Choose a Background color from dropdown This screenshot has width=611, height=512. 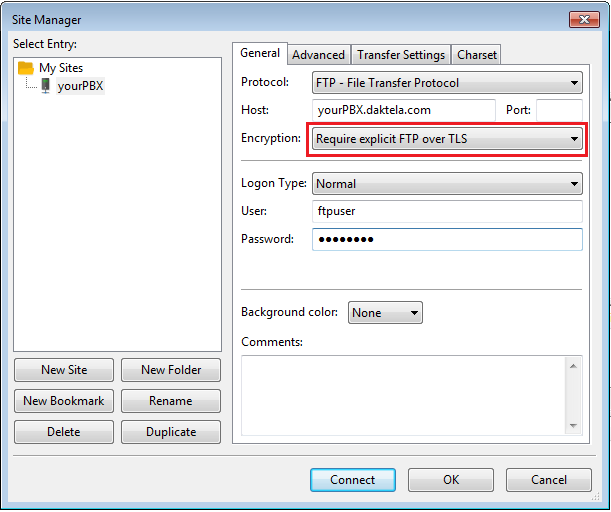(x=385, y=313)
